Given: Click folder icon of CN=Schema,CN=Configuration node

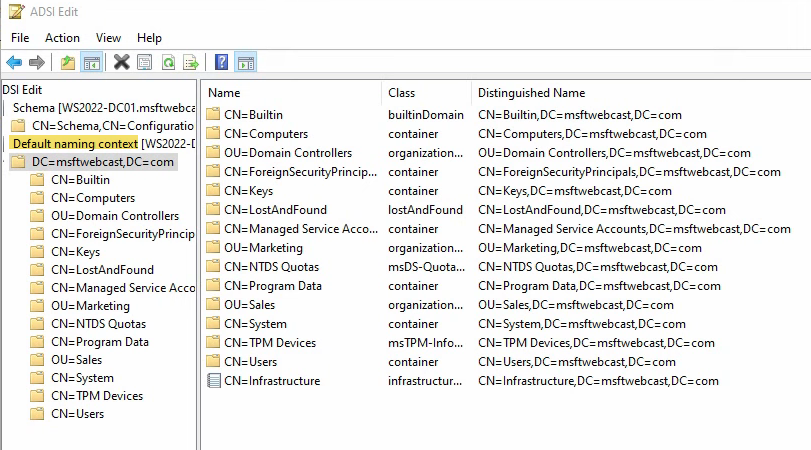Looking at the screenshot, I should tap(18, 126).
